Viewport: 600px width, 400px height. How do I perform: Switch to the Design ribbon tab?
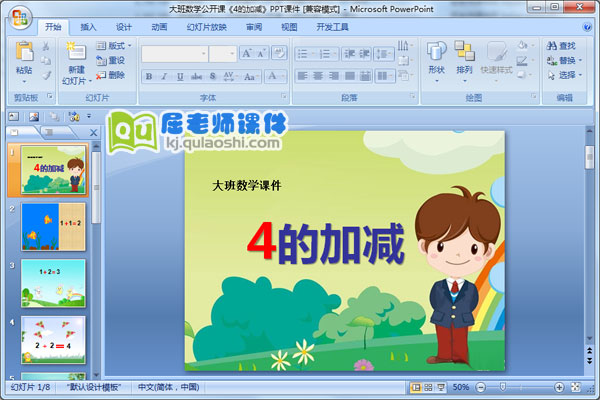[124, 27]
